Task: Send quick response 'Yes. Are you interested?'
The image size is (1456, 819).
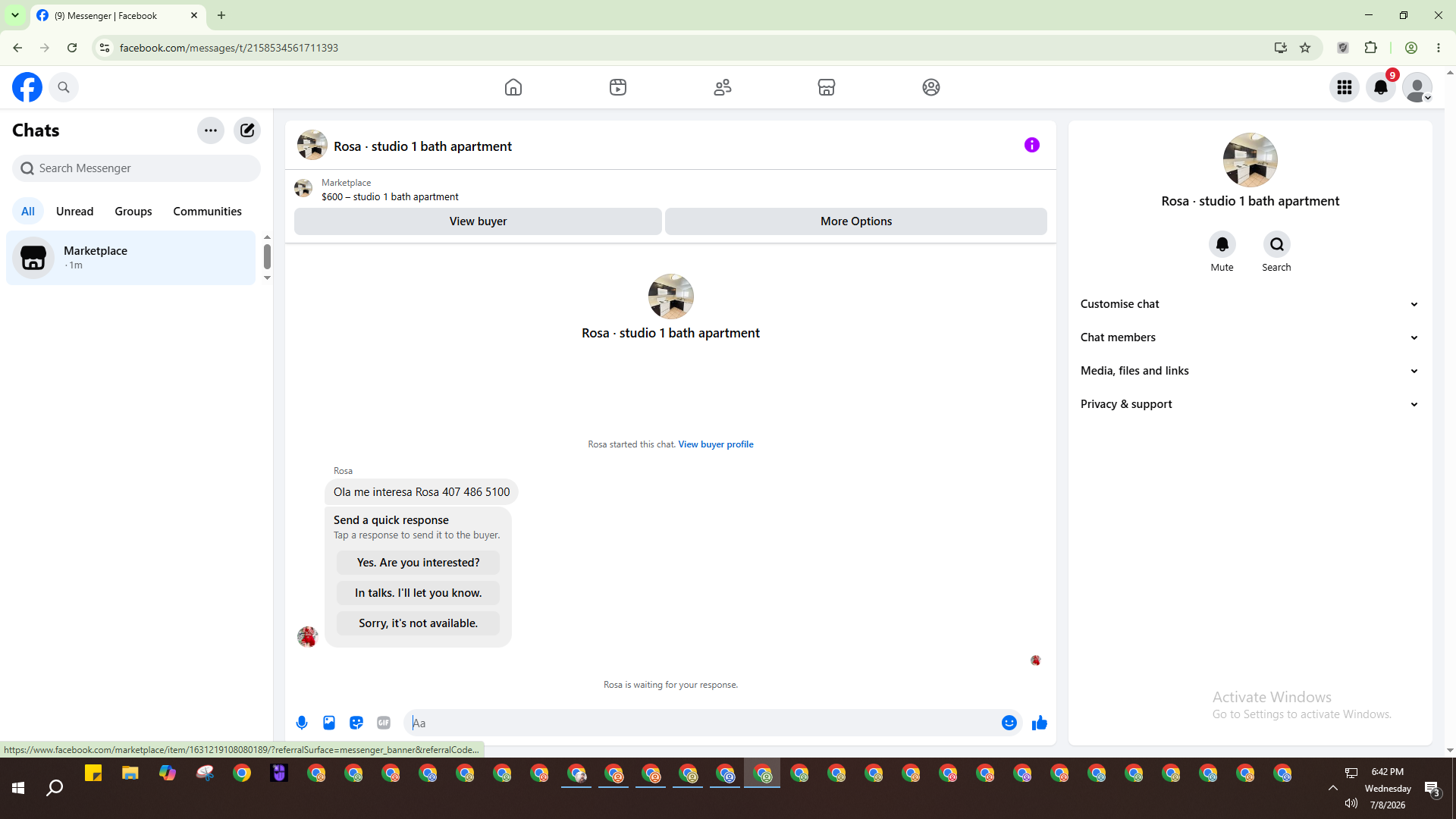Action: tap(419, 563)
